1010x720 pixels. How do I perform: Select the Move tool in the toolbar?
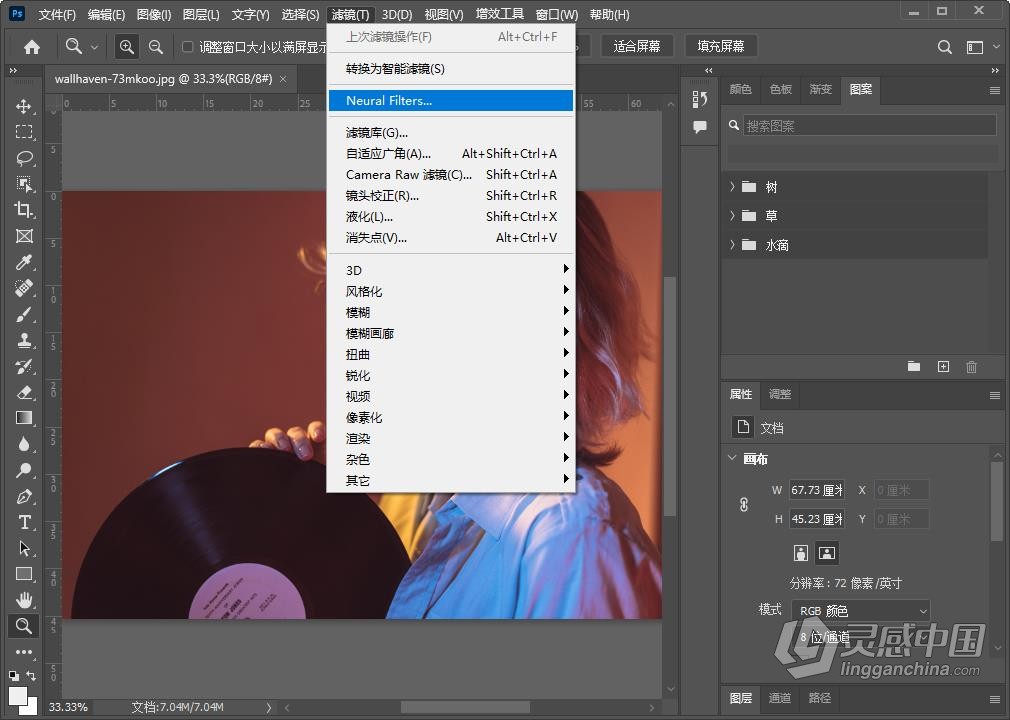[22, 106]
